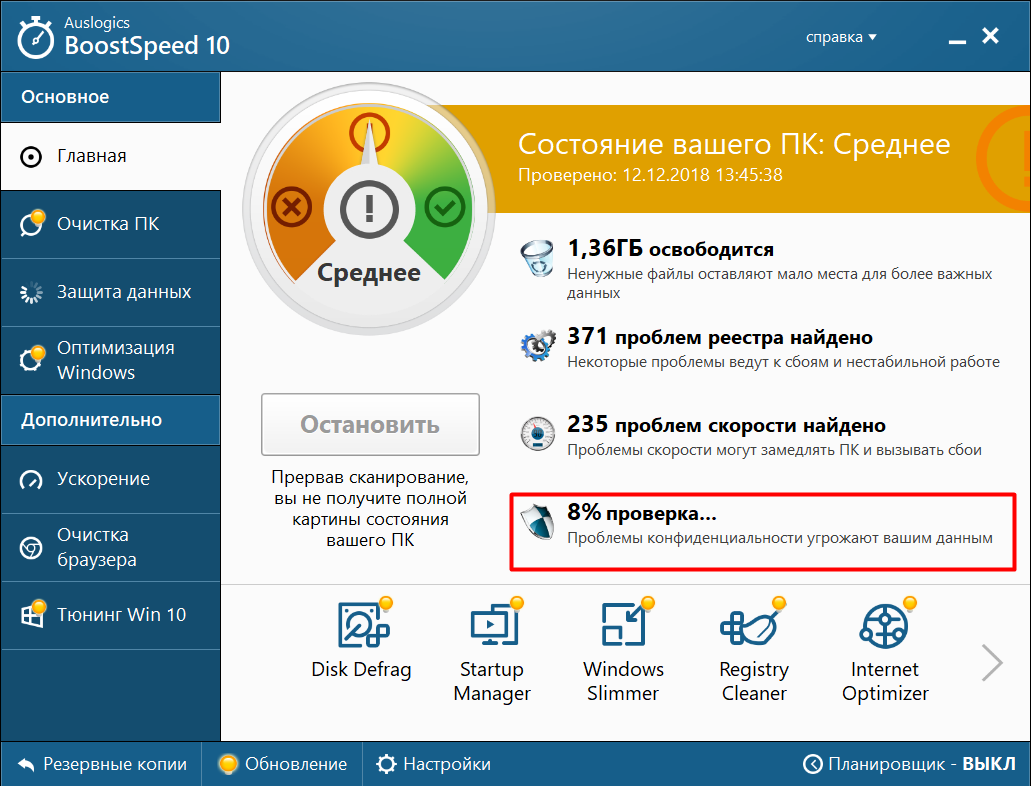Click the Дополнительно section header

(x=110, y=420)
